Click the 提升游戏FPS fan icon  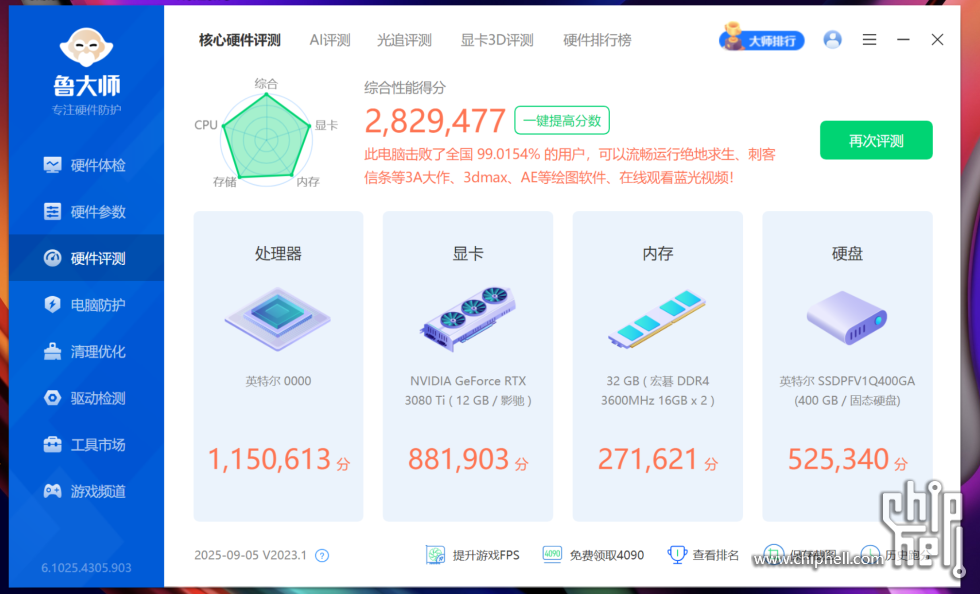[x=435, y=555]
